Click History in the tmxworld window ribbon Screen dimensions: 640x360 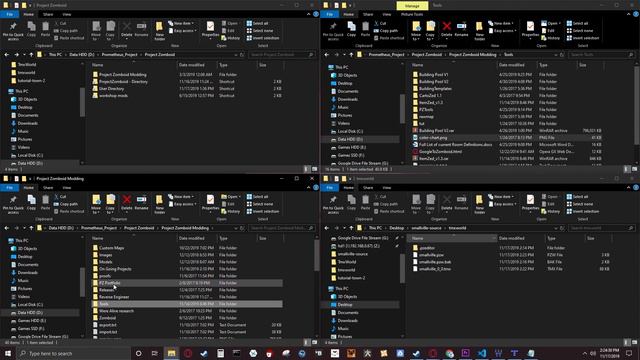point(550,211)
